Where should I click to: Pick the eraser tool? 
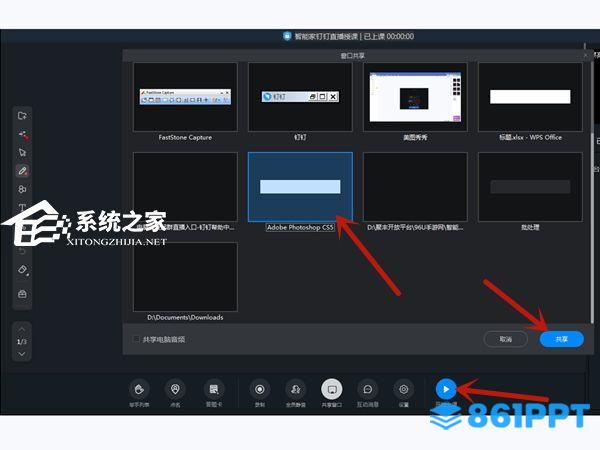pos(23,270)
